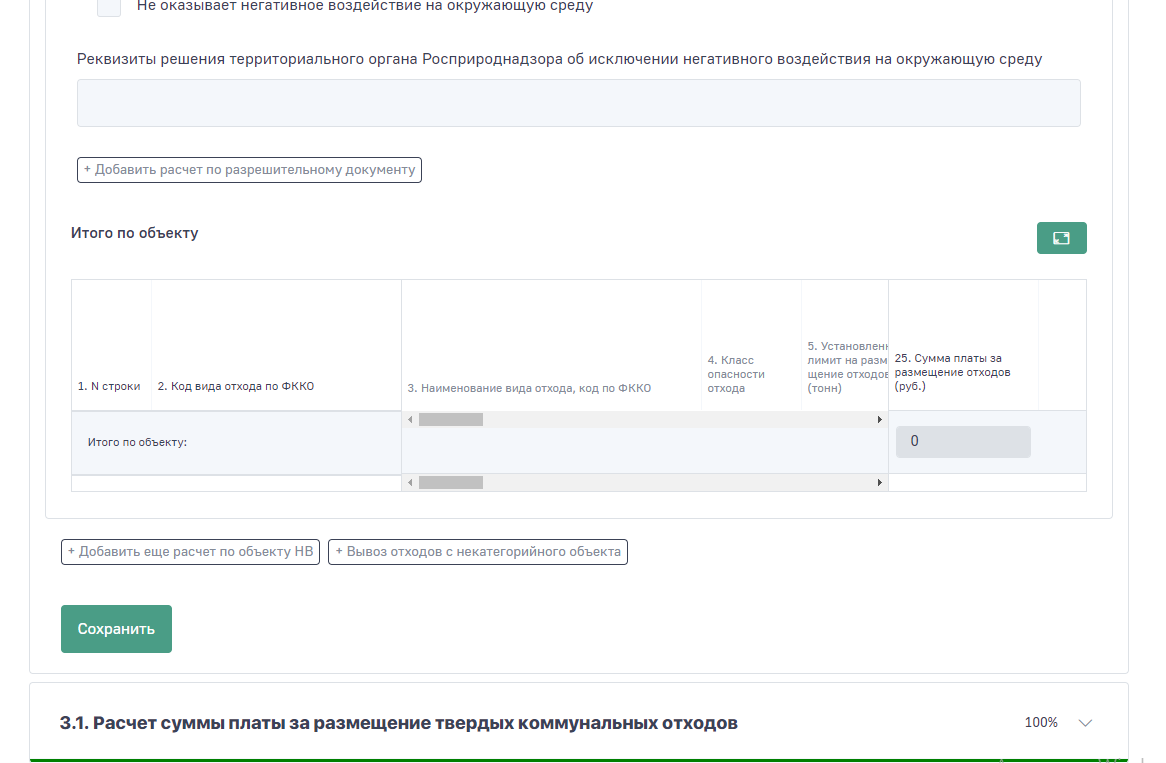Toggle 'Не оказывает негативное воздействие' checkbox

tap(109, 7)
